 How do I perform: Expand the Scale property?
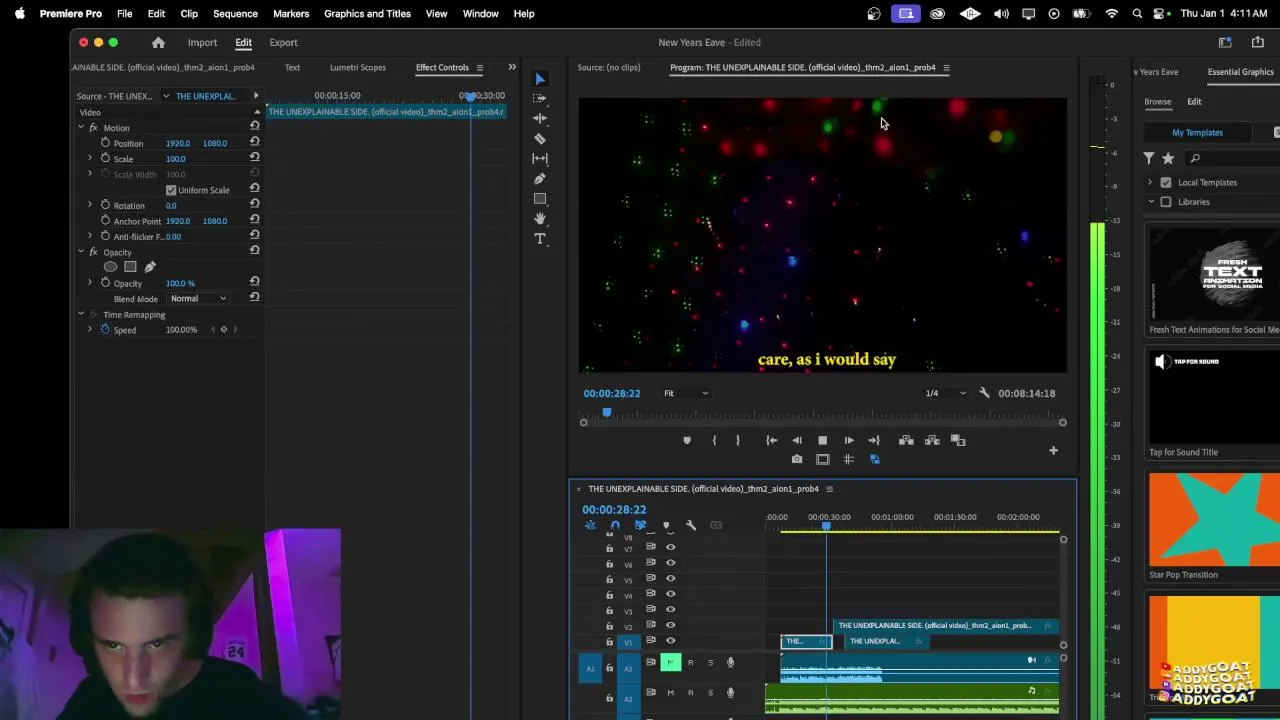coord(90,158)
